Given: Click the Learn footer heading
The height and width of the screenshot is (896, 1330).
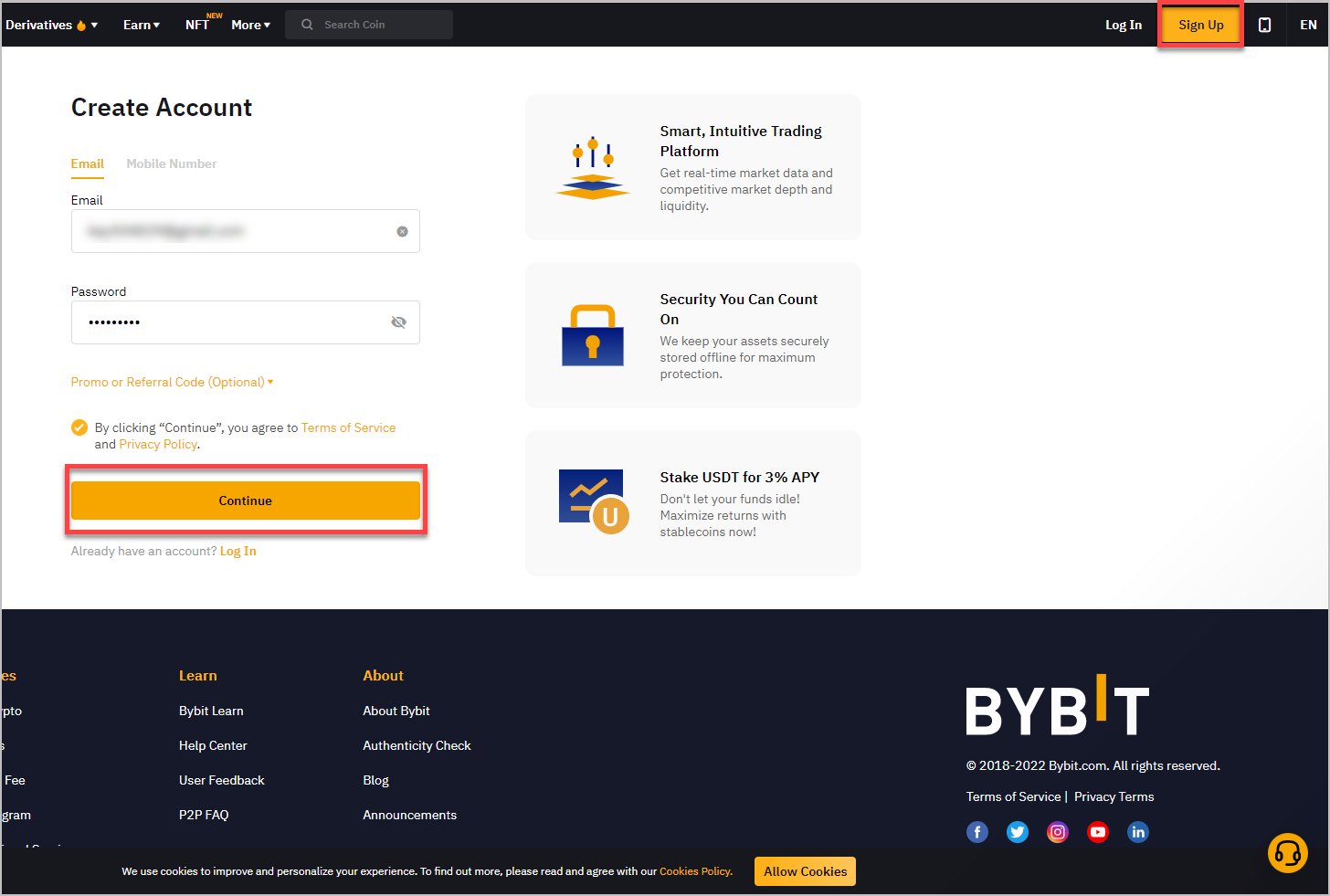Looking at the screenshot, I should coord(198,676).
